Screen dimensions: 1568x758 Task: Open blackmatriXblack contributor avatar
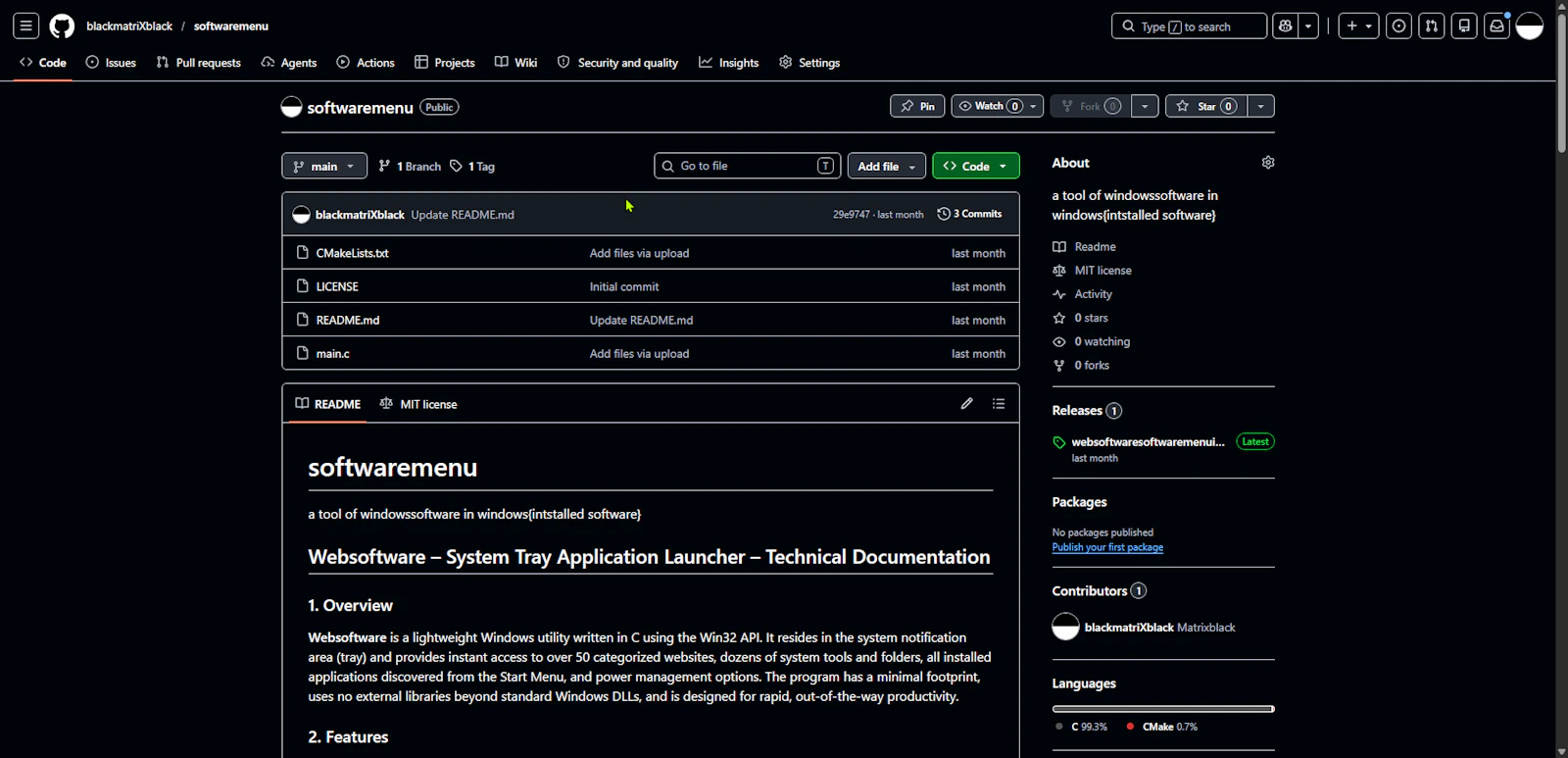coord(1065,627)
